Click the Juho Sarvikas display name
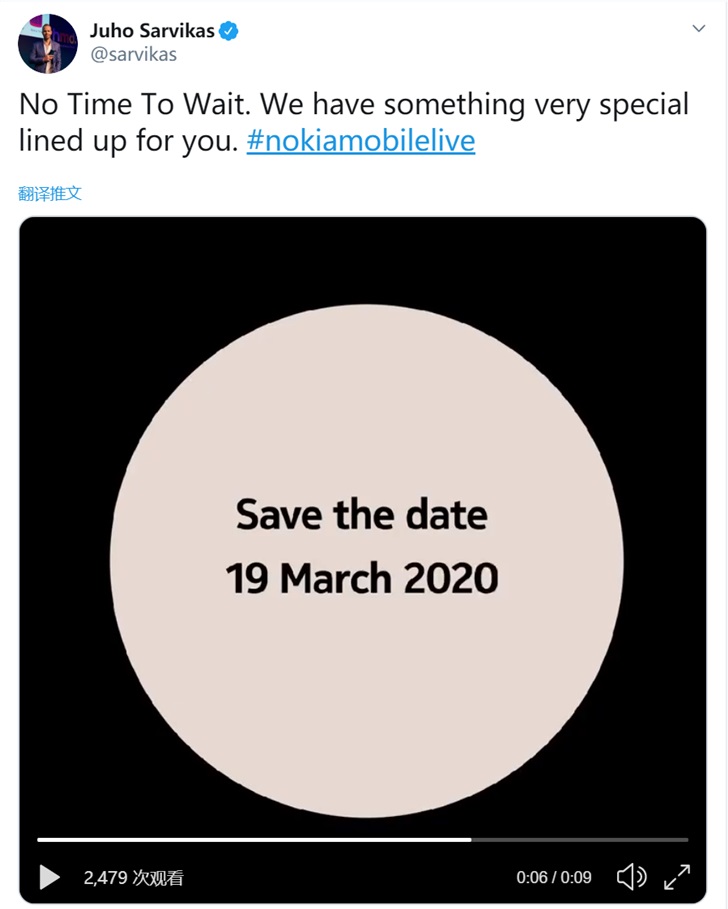 (x=152, y=31)
